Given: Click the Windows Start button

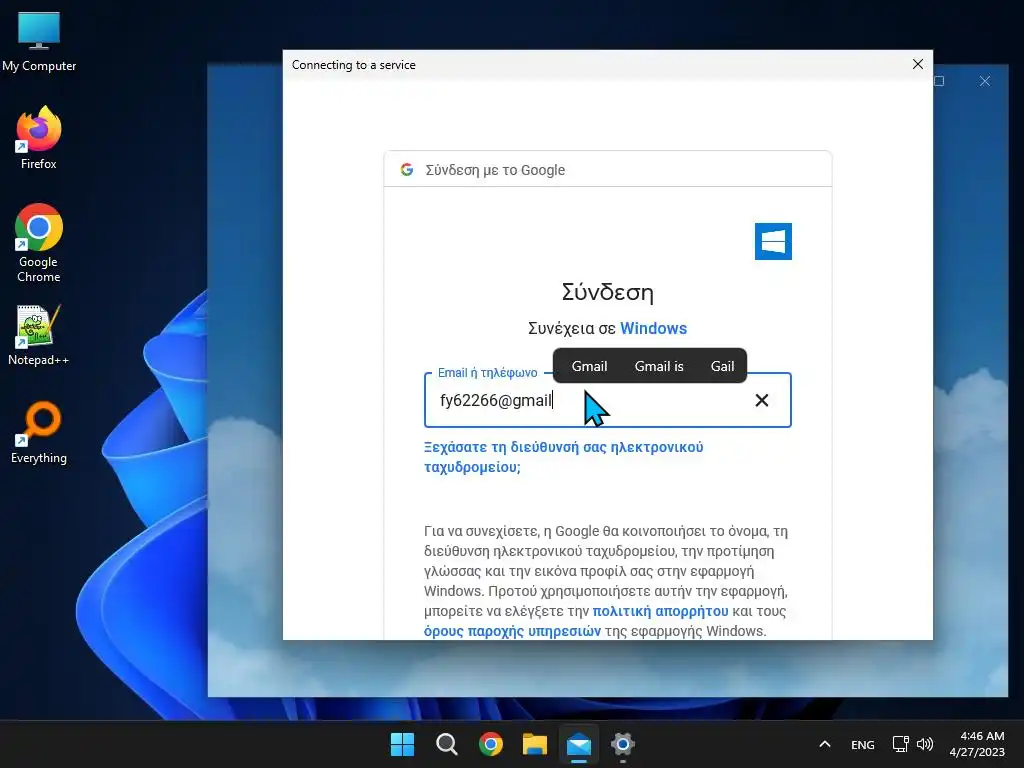Looking at the screenshot, I should [402, 744].
